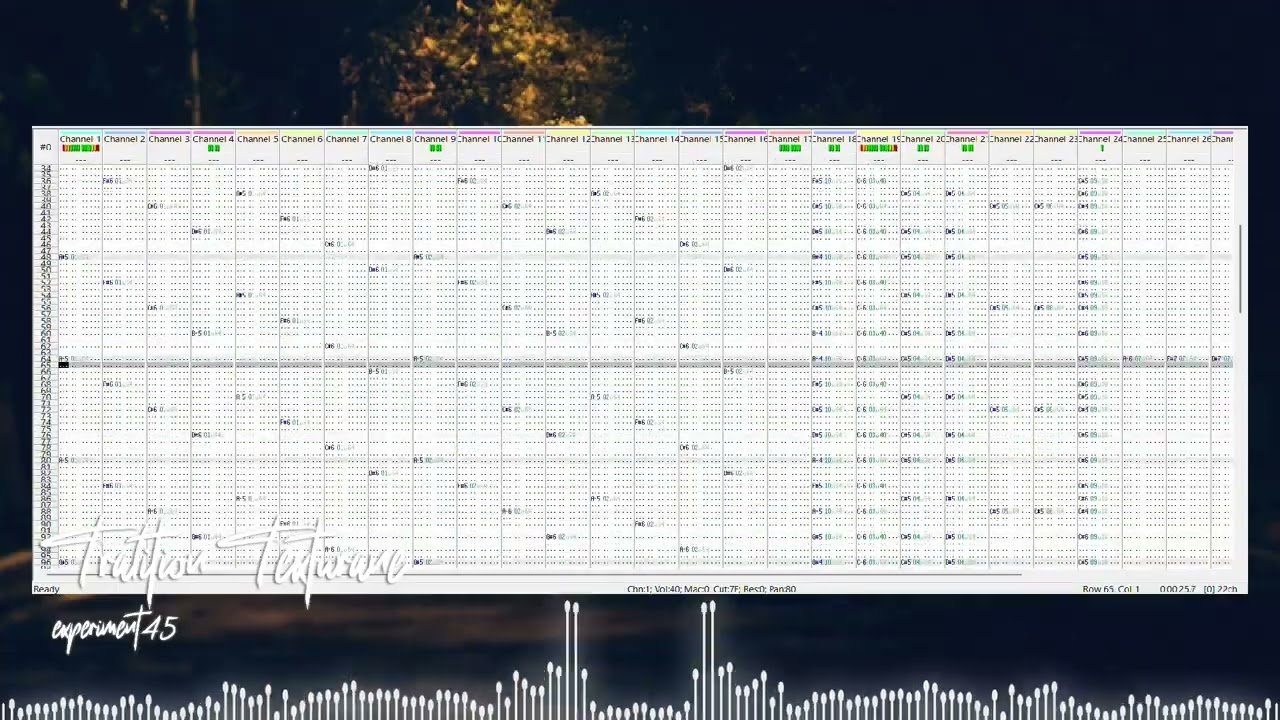
Task: Click the VU meter under Channel 9
Action: [435, 149]
